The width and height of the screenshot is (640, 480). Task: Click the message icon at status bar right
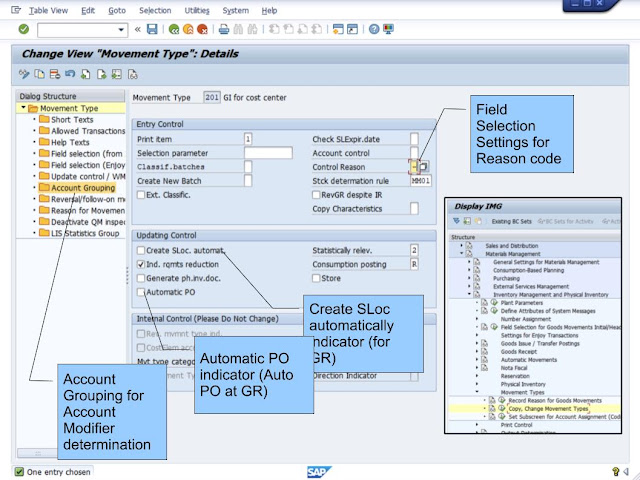(616, 472)
